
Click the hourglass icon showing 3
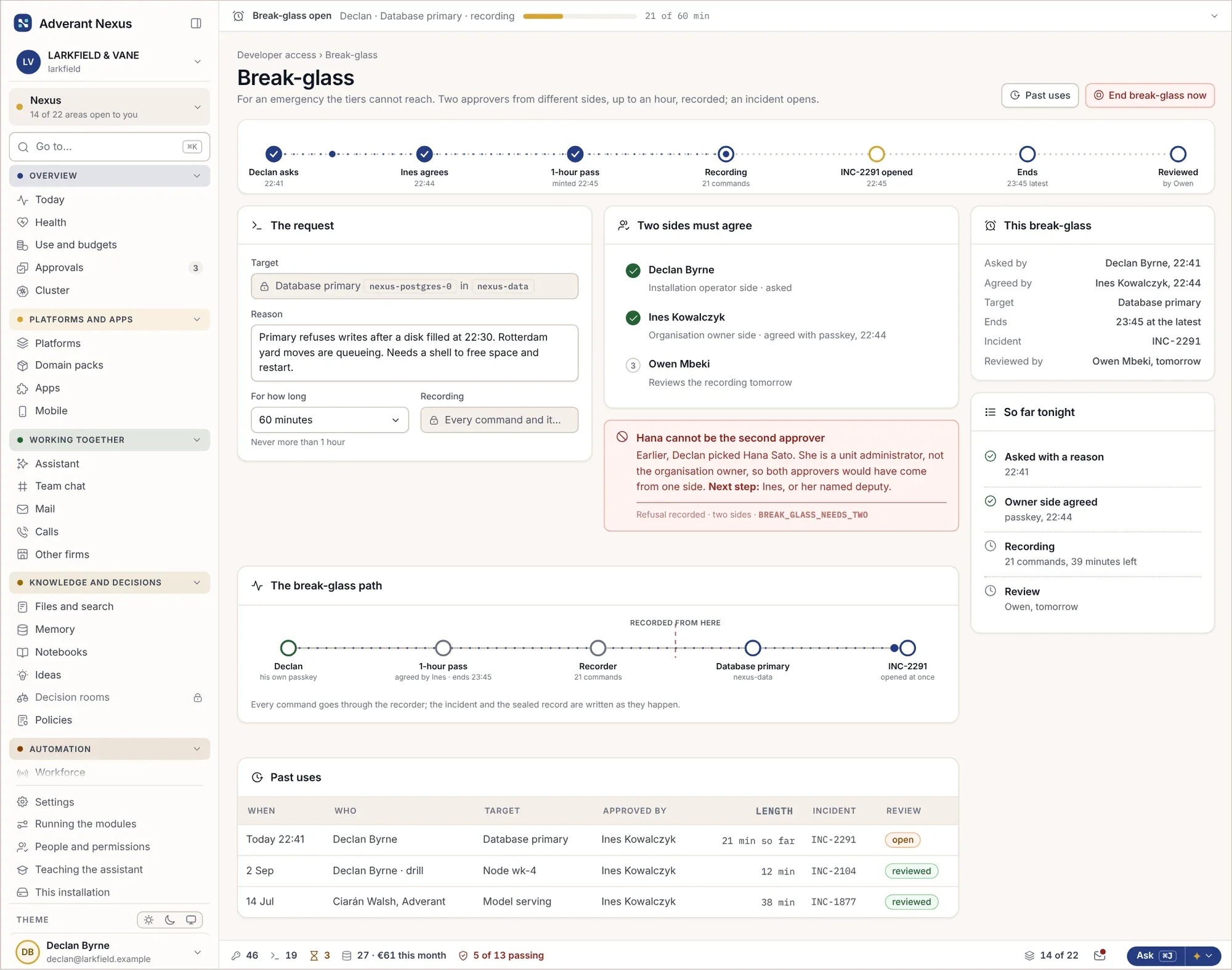coord(314,955)
